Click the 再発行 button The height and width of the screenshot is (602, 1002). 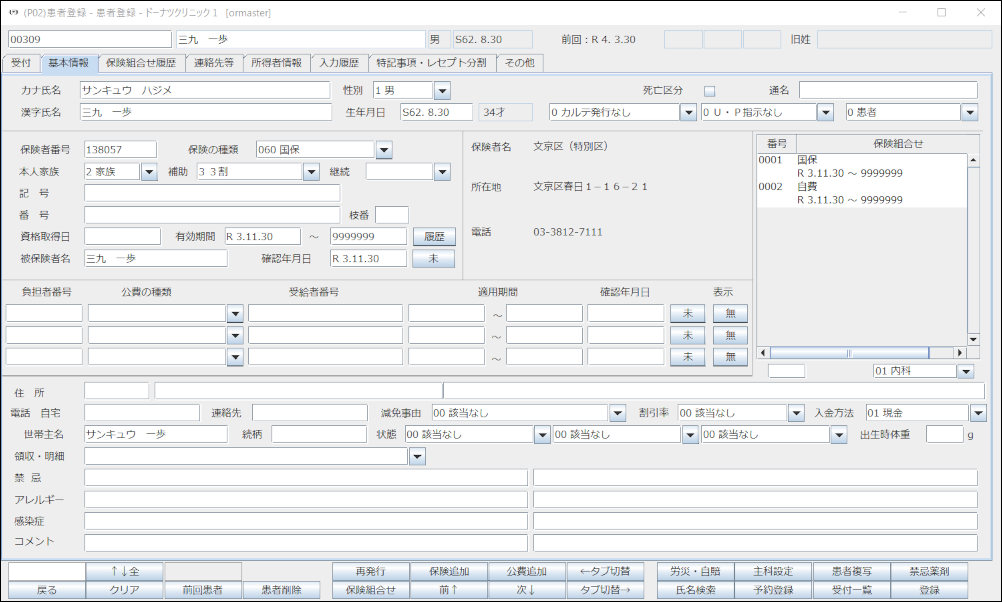tap(371, 571)
